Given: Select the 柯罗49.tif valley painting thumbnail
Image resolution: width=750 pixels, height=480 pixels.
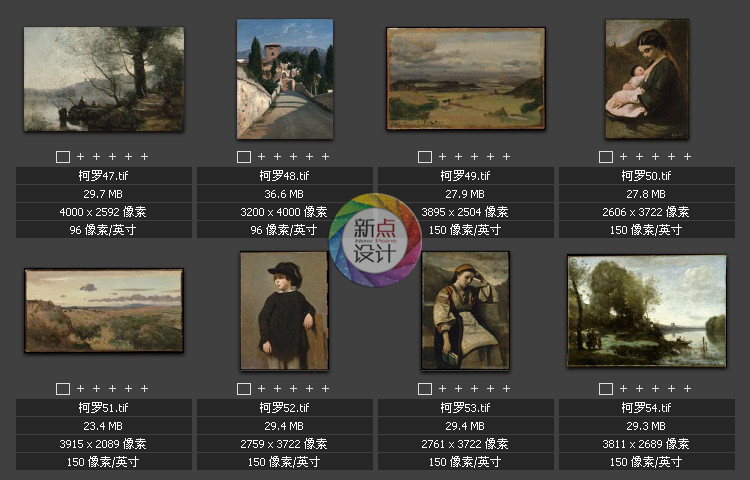Looking at the screenshot, I should 466,78.
